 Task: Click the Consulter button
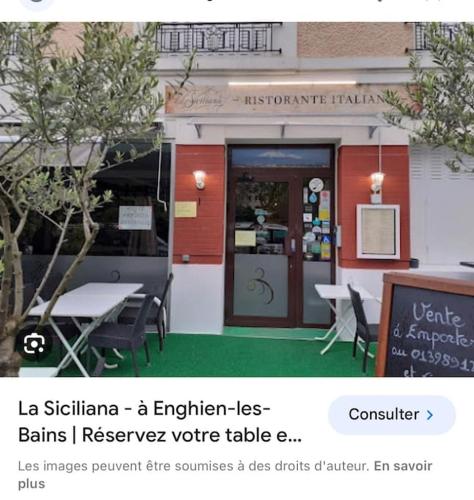[392, 415]
